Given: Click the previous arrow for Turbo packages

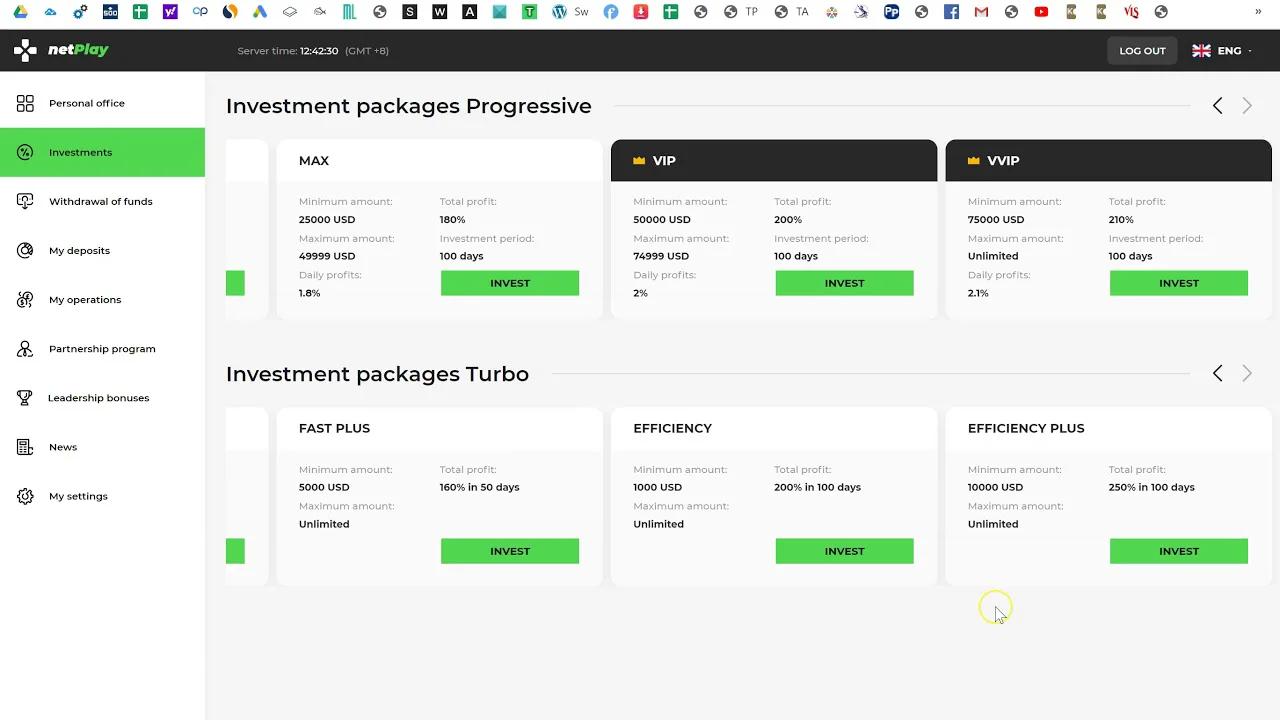Looking at the screenshot, I should pos(1217,373).
